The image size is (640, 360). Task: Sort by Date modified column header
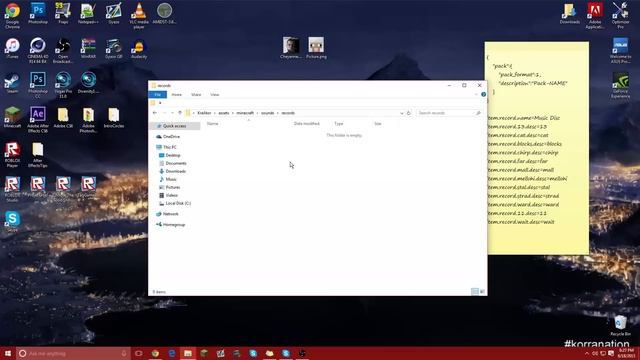307,123
